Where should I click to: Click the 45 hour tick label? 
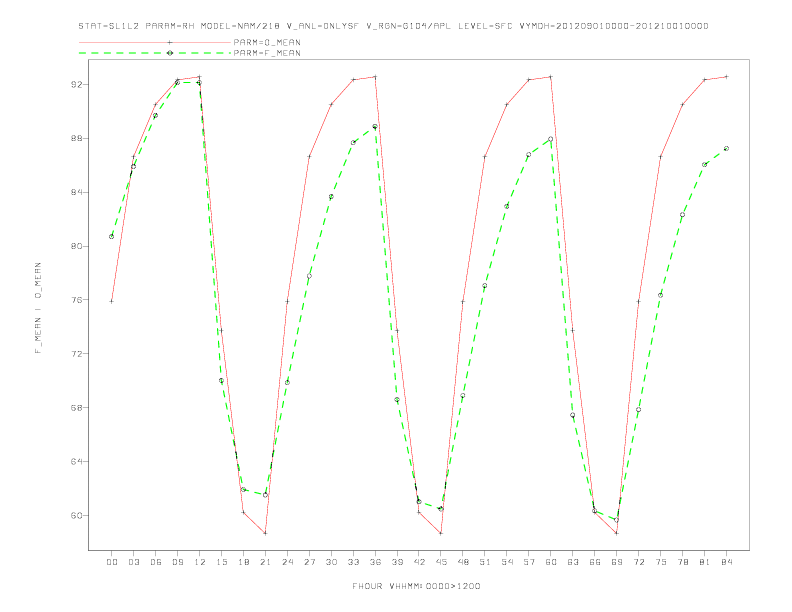click(441, 562)
